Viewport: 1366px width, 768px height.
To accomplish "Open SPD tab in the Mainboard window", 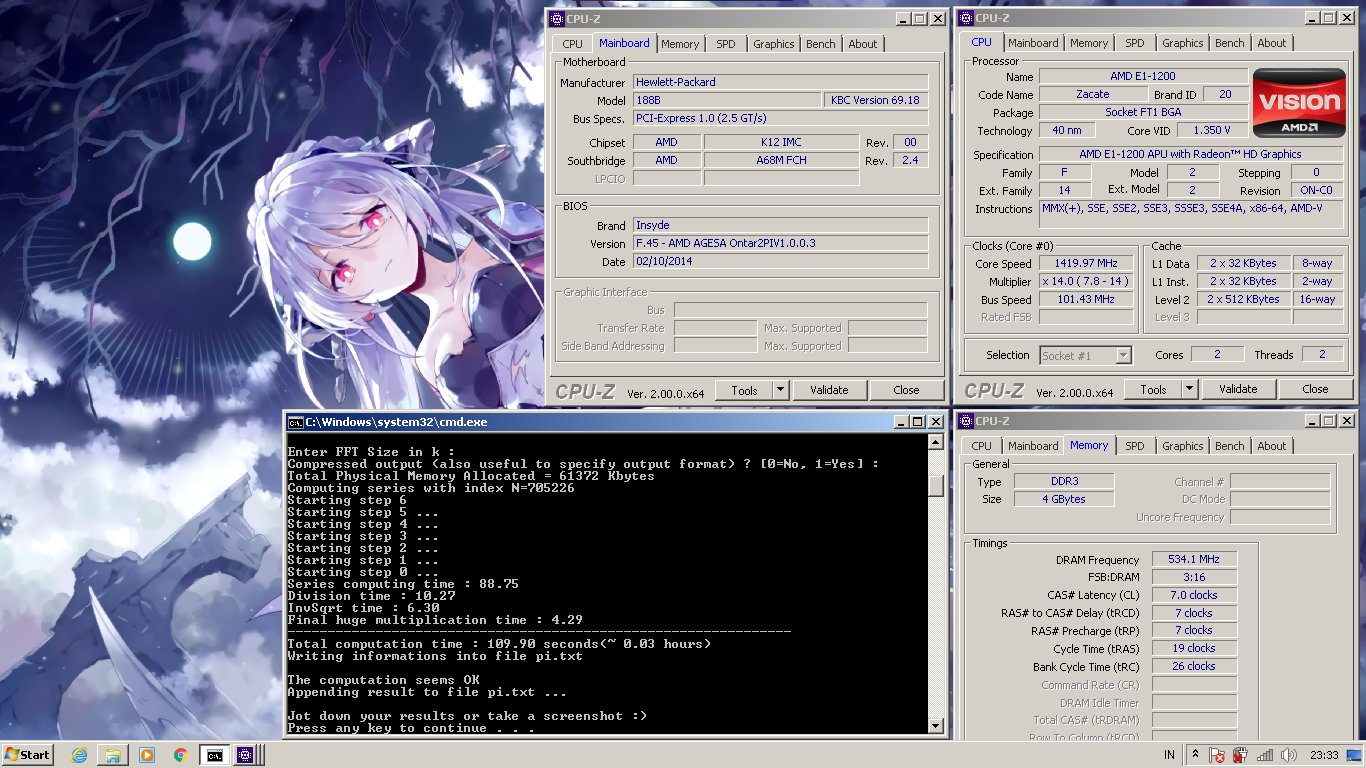I will 726,44.
